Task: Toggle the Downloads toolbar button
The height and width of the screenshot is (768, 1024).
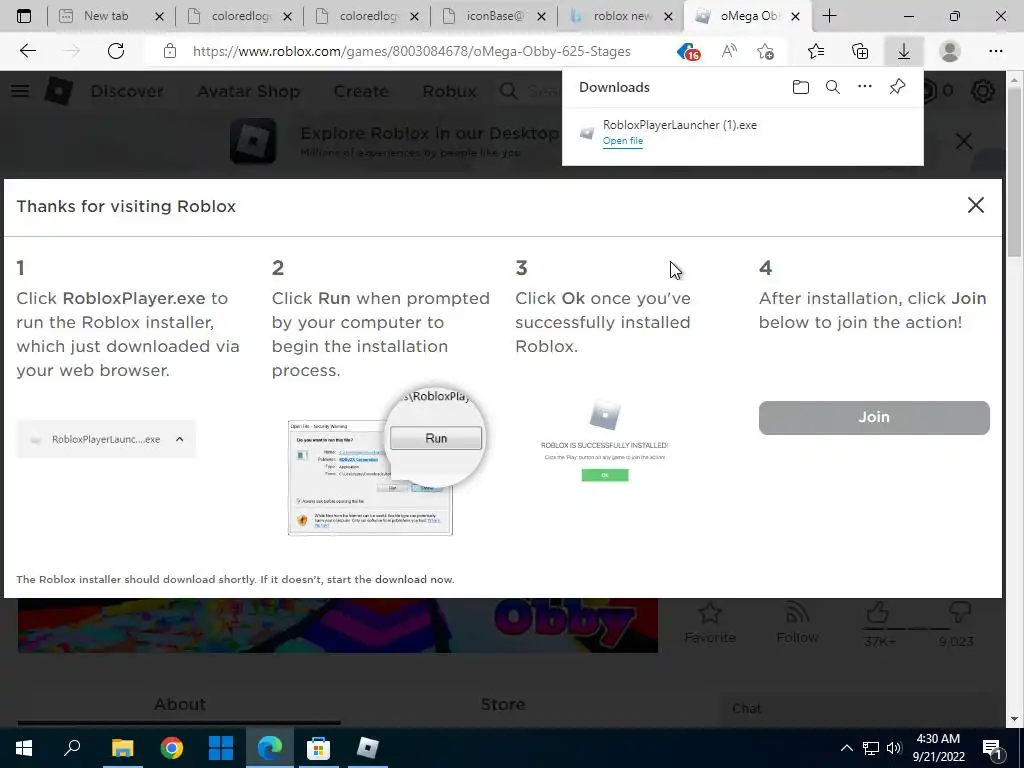Action: 904,51
